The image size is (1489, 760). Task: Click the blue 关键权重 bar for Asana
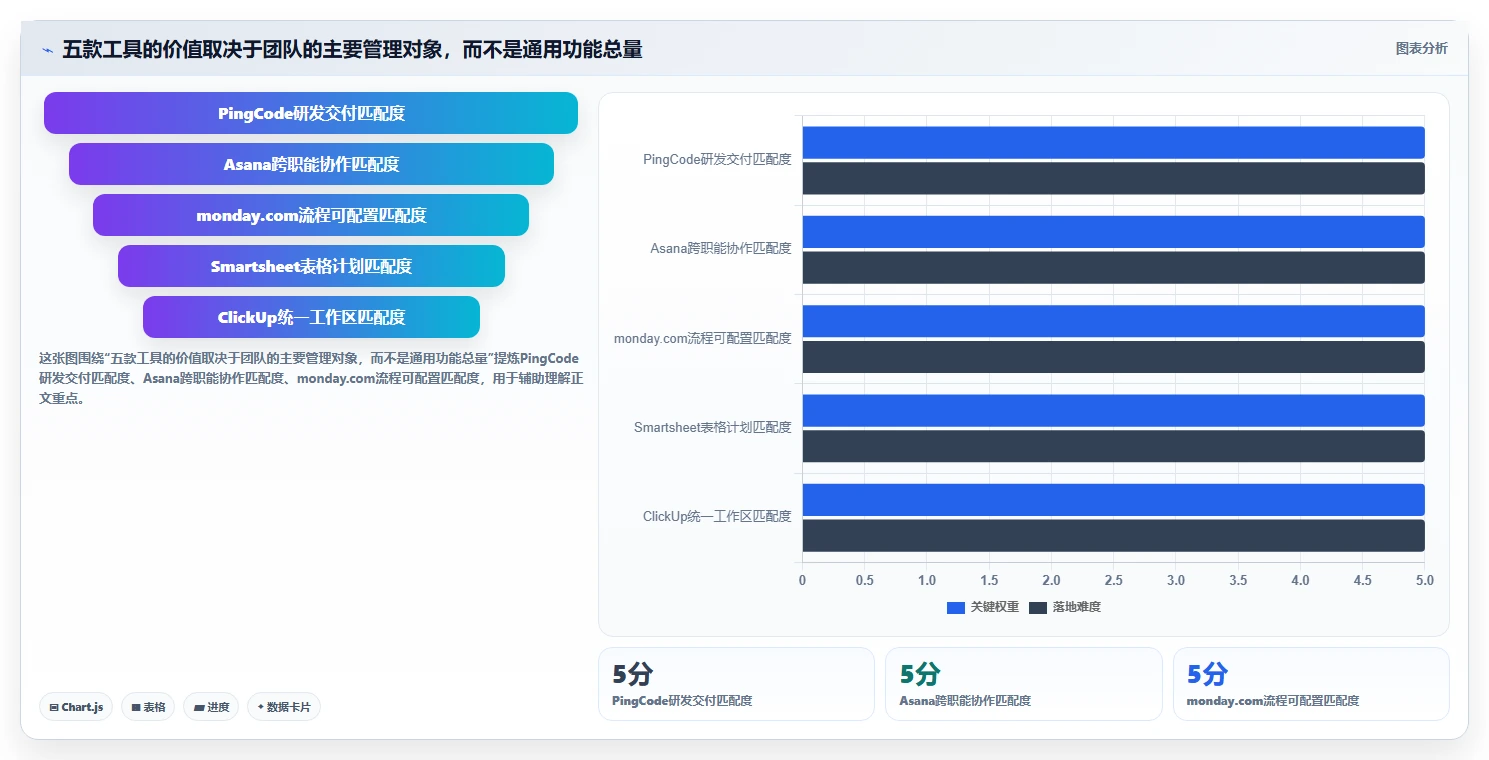[x=1113, y=232]
